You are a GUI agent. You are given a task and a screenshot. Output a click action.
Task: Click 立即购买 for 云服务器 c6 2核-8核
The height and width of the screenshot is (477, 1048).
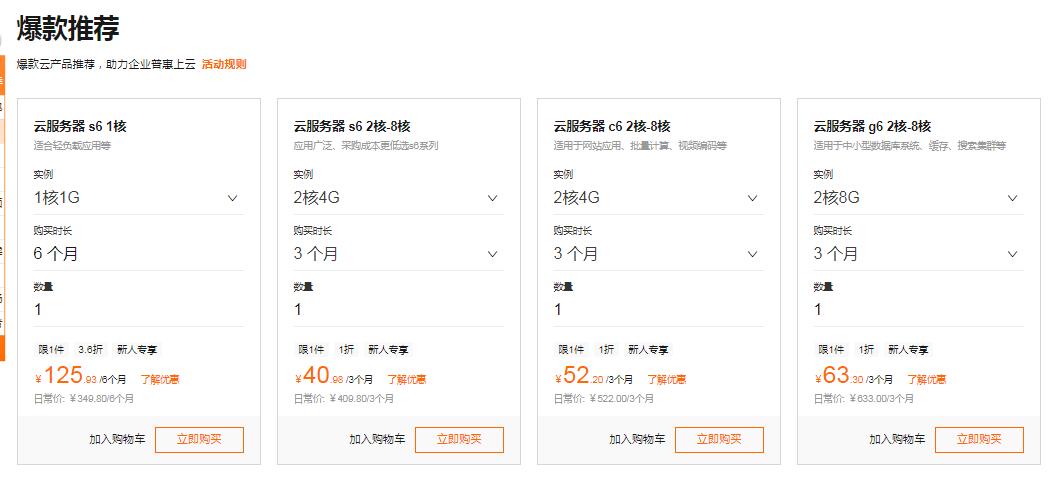point(719,439)
